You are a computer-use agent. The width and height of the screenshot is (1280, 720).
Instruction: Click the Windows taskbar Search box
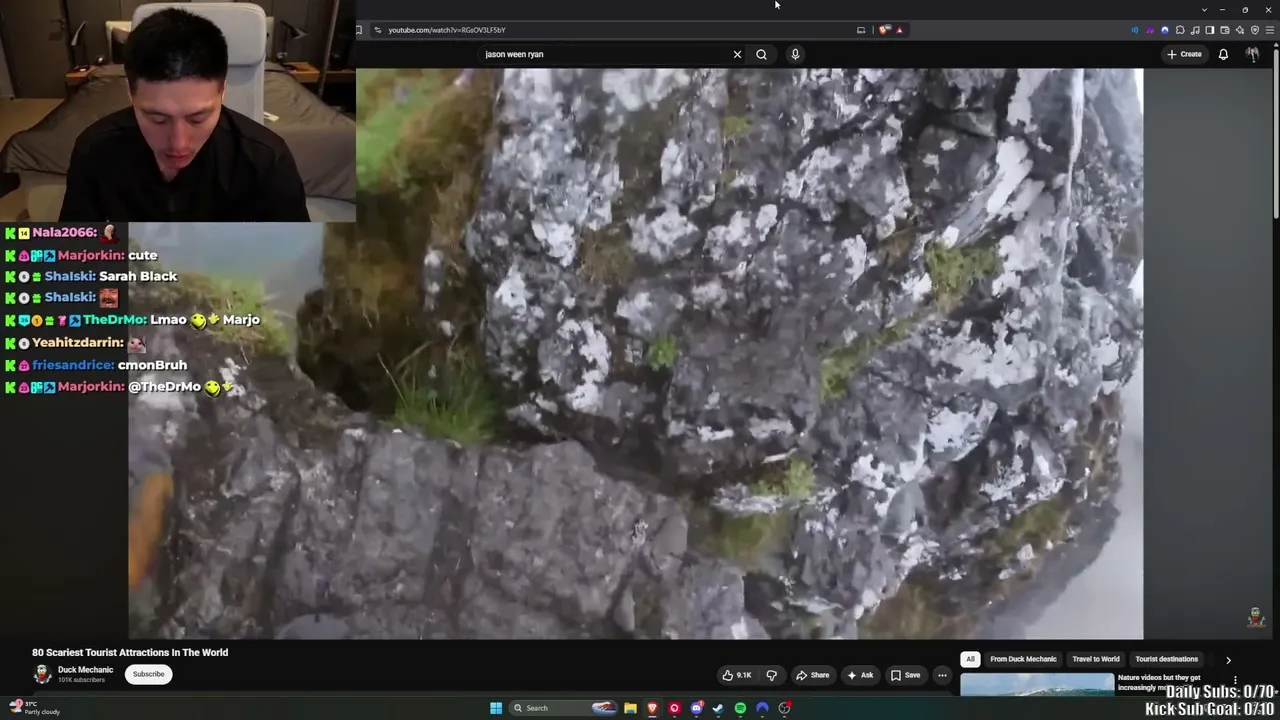point(564,708)
